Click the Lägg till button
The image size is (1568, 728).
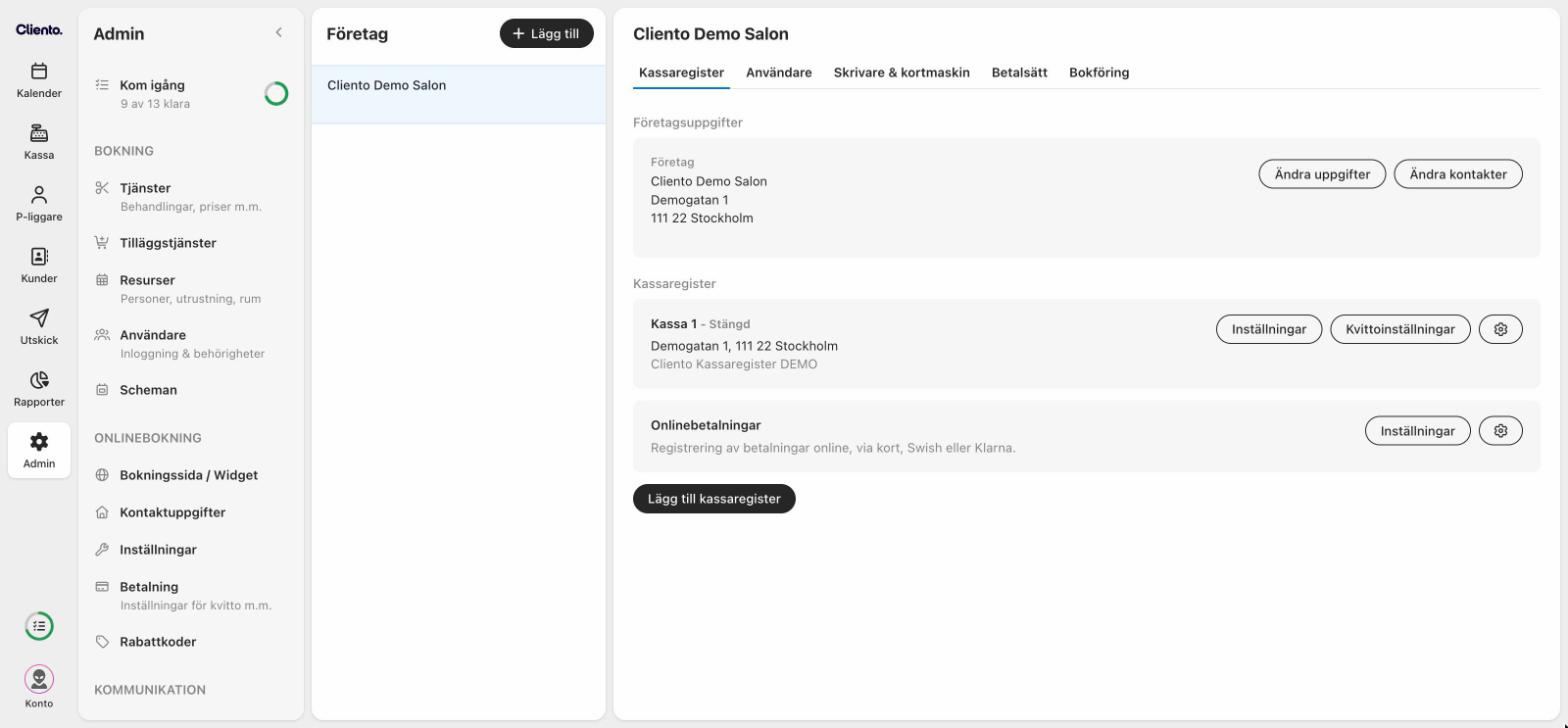click(546, 34)
